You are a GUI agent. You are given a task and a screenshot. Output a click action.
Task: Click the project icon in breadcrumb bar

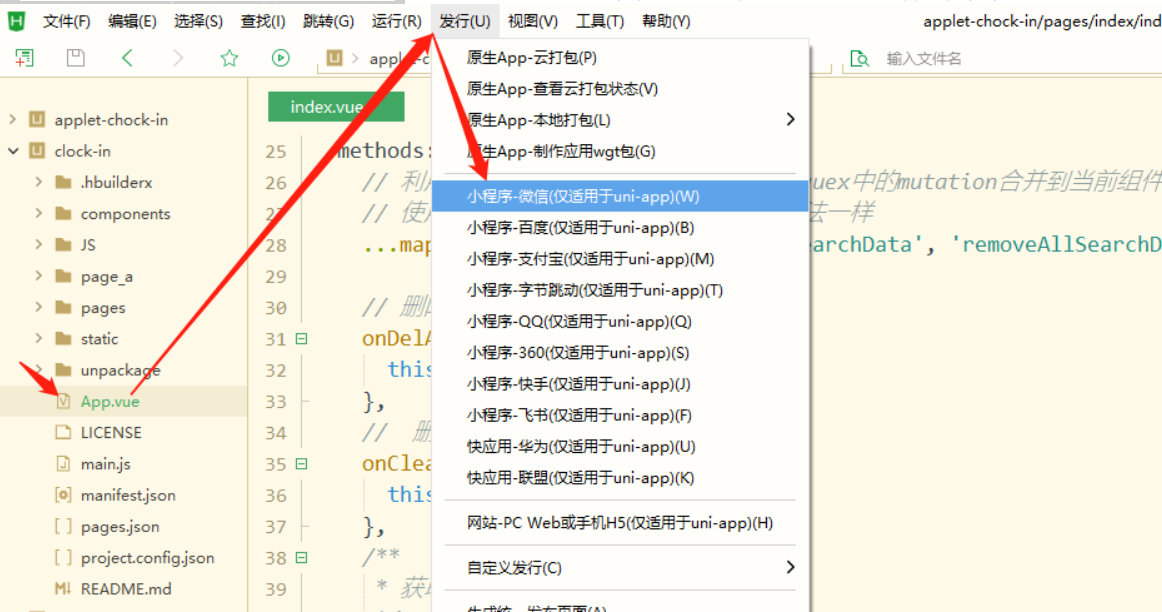(x=334, y=58)
